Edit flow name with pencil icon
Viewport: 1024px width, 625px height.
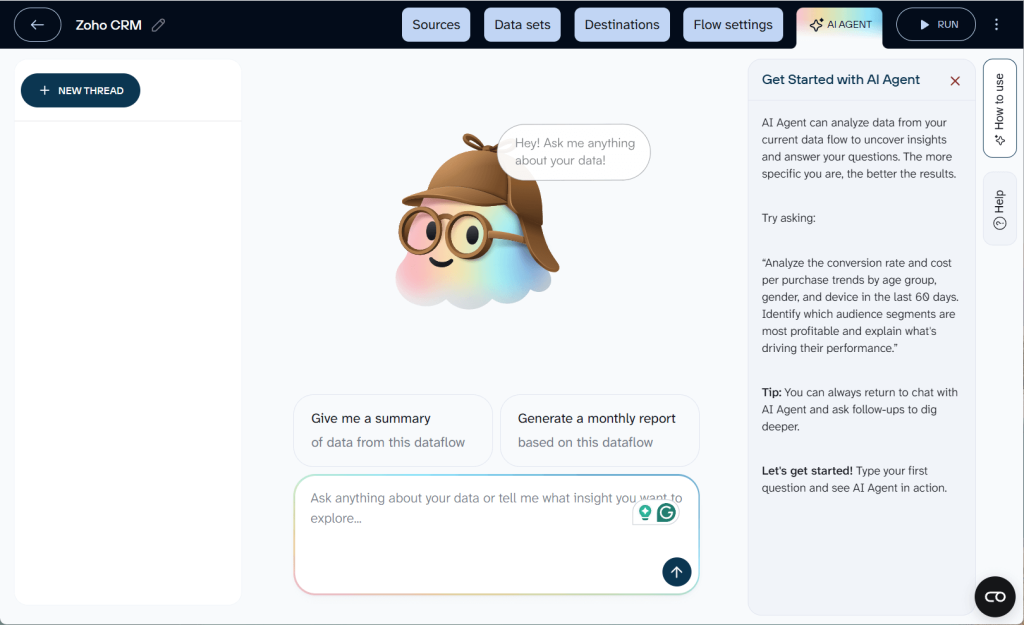click(x=159, y=25)
